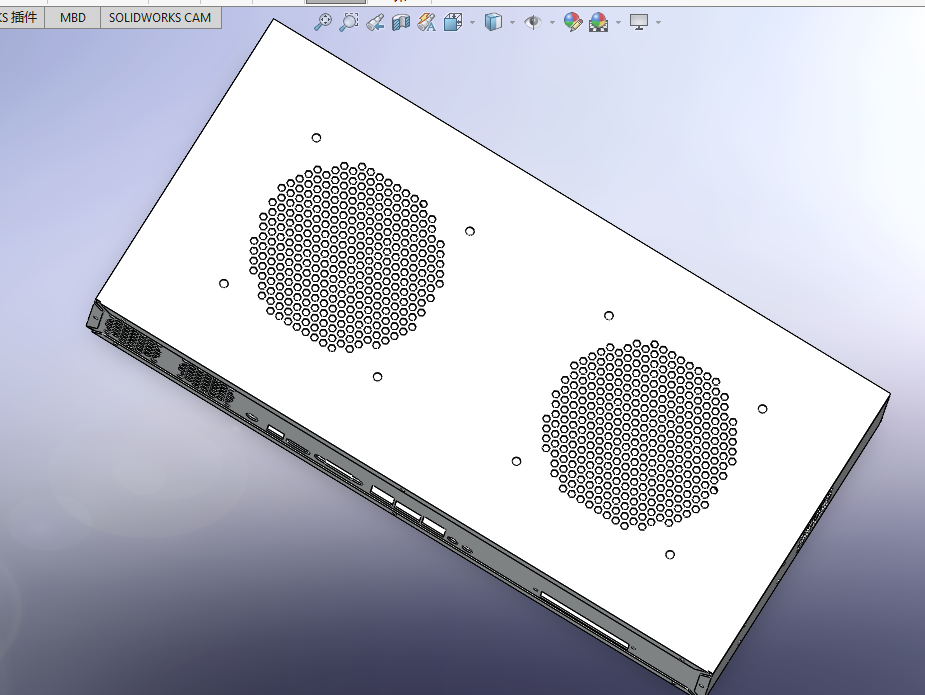The width and height of the screenshot is (925, 695).
Task: Activate the Section View tool
Action: [401, 22]
